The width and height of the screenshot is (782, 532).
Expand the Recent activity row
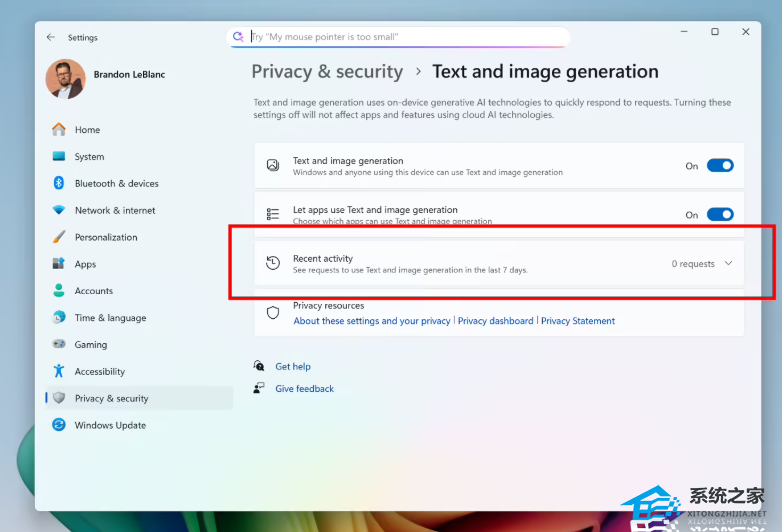[450, 264]
